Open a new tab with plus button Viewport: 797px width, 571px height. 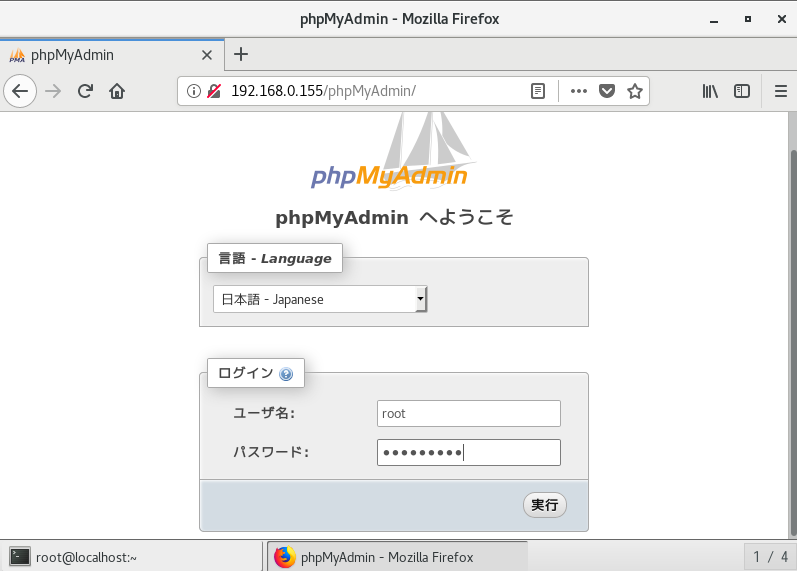[241, 54]
